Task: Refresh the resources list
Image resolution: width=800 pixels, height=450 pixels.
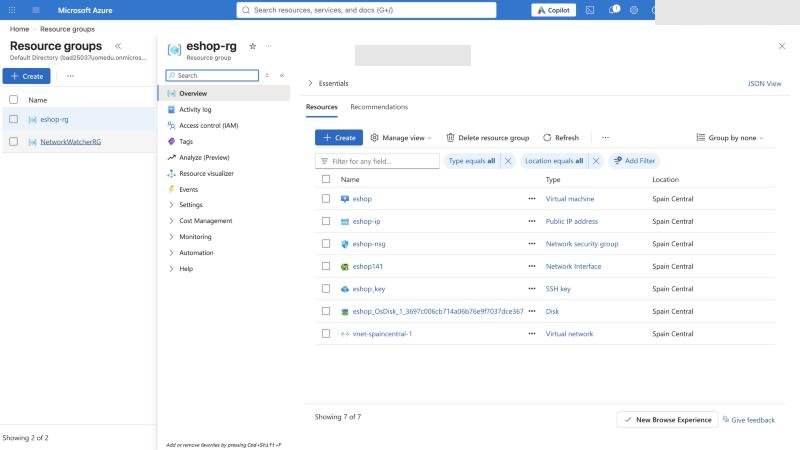Action: (x=561, y=137)
